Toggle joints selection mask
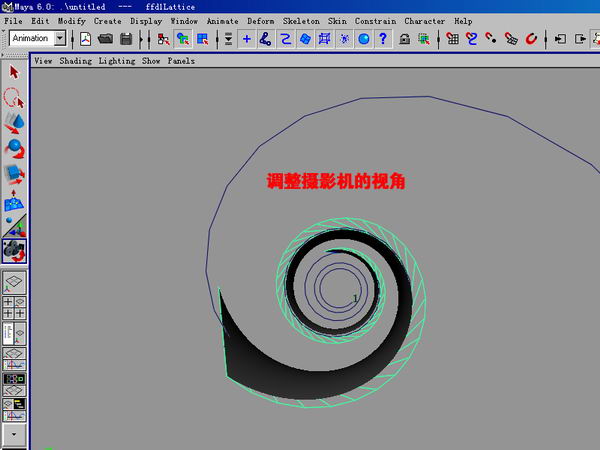Viewport: 600px width, 450px height. pos(266,39)
